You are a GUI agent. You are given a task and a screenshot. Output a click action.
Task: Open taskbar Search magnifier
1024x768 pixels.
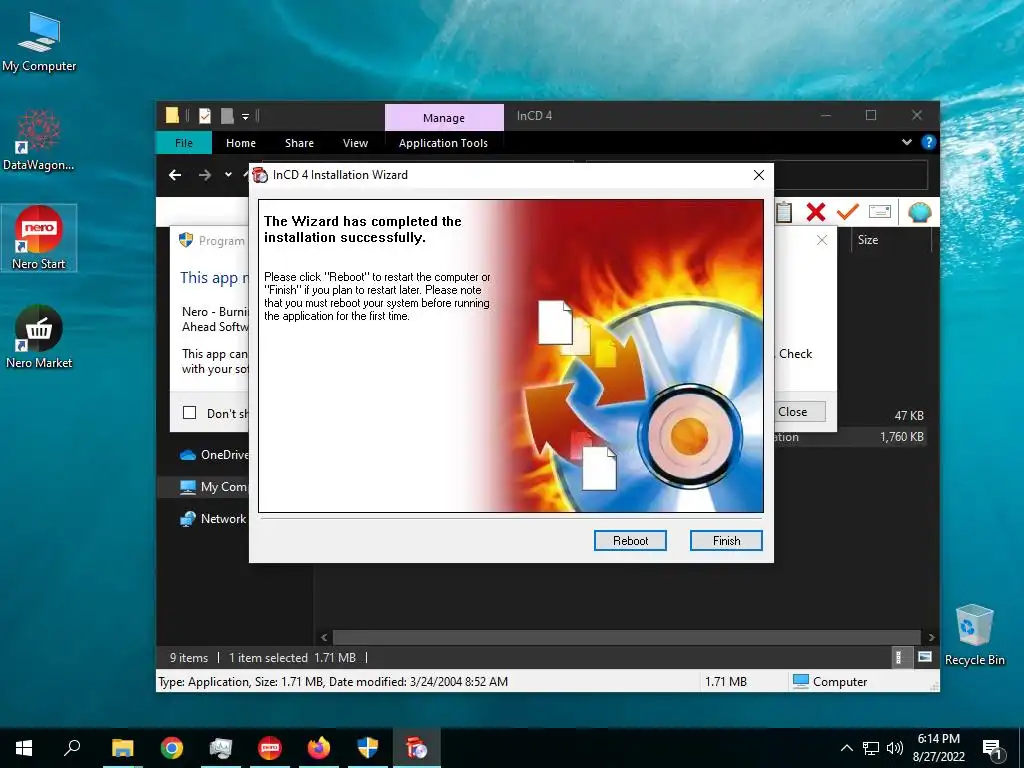pyautogui.click(x=72, y=748)
